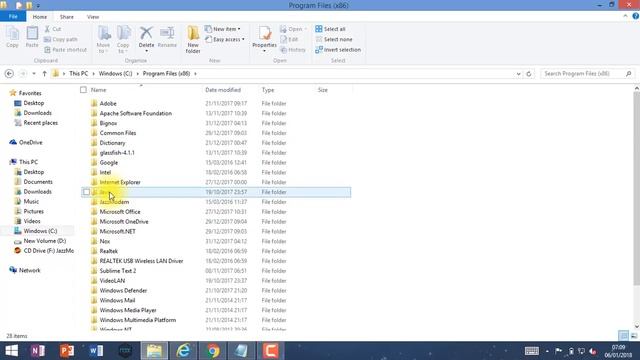The height and width of the screenshot is (360, 640).
Task: Collapse the ribbon with the chevron
Action: (625, 16)
